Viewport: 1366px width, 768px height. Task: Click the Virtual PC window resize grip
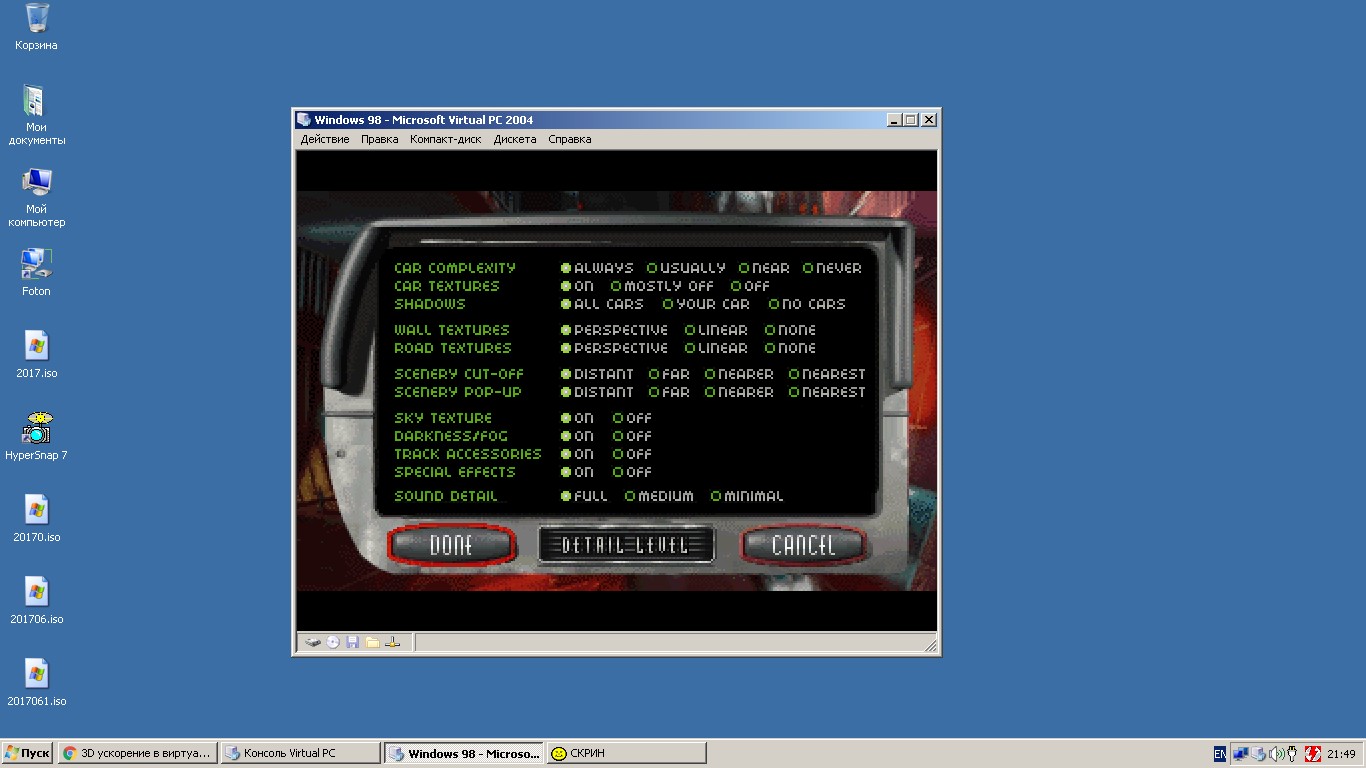tap(931, 646)
